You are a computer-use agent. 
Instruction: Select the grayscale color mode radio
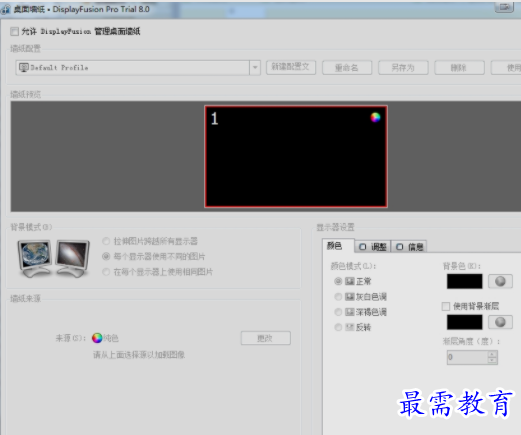[x=338, y=297]
